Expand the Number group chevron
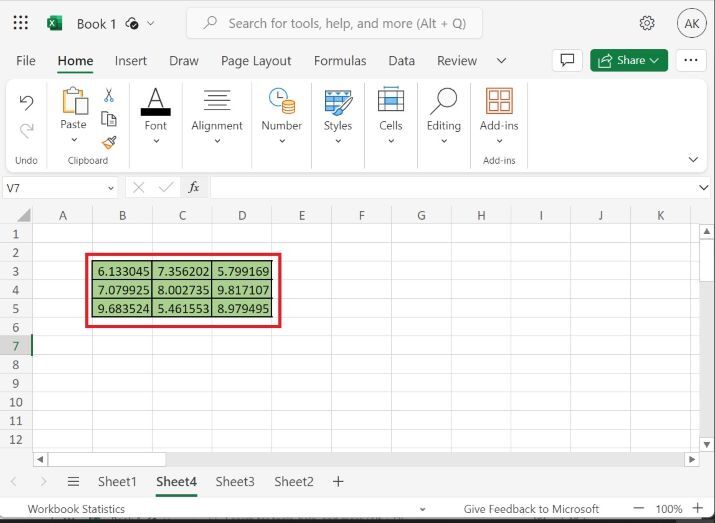 pos(282,141)
